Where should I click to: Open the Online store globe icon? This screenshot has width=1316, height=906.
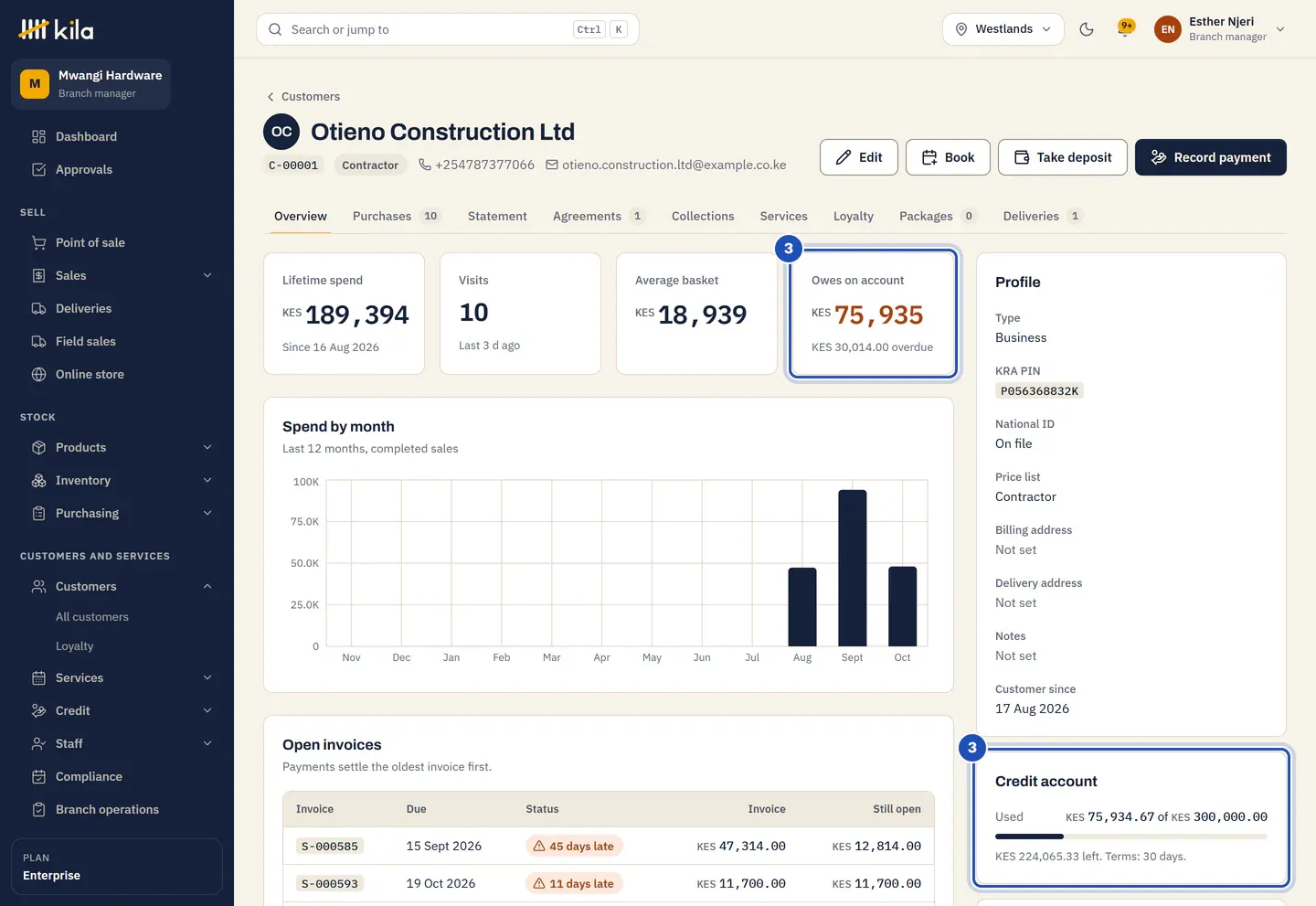click(x=38, y=374)
